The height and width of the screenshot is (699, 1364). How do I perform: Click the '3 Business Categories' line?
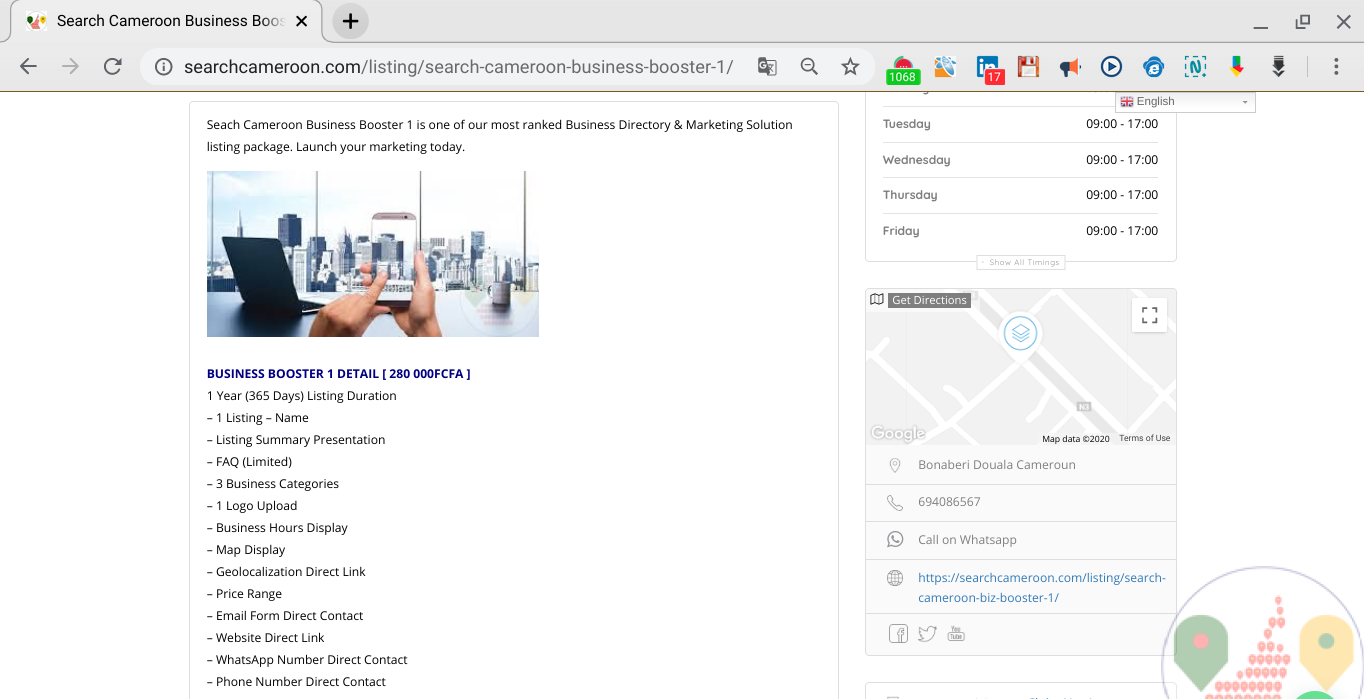click(273, 484)
